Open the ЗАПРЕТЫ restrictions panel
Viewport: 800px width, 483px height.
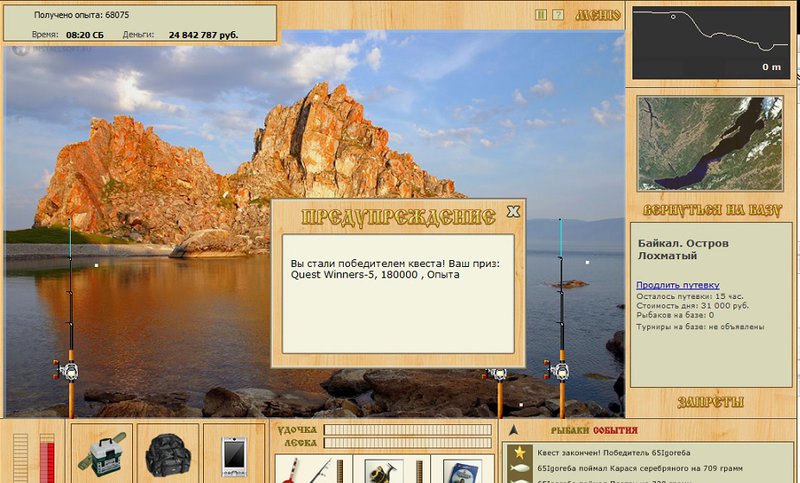pyautogui.click(x=710, y=402)
